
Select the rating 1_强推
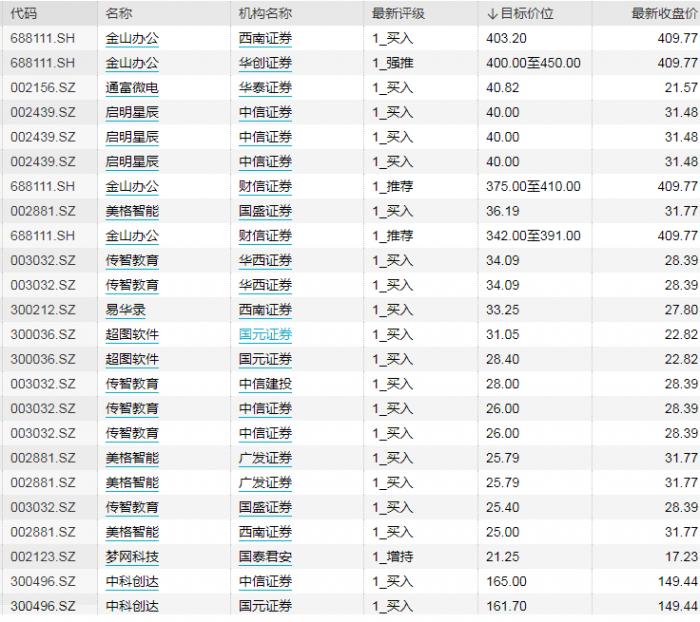click(393, 63)
